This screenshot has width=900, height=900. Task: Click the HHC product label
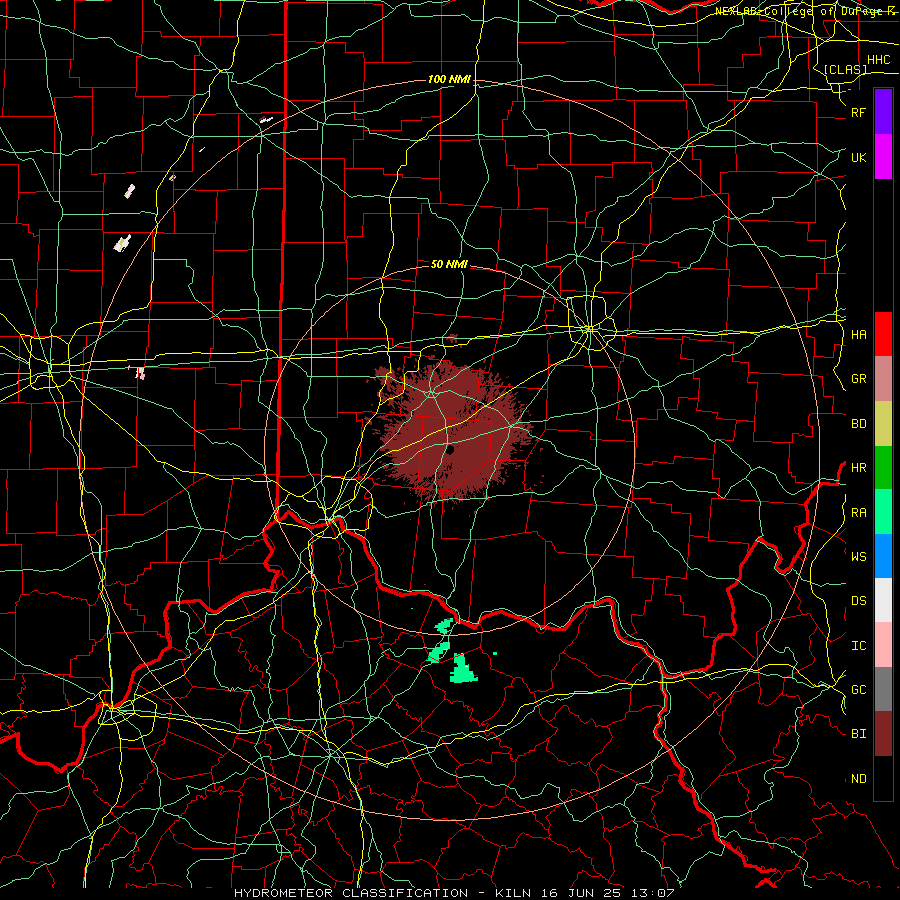pos(879,60)
